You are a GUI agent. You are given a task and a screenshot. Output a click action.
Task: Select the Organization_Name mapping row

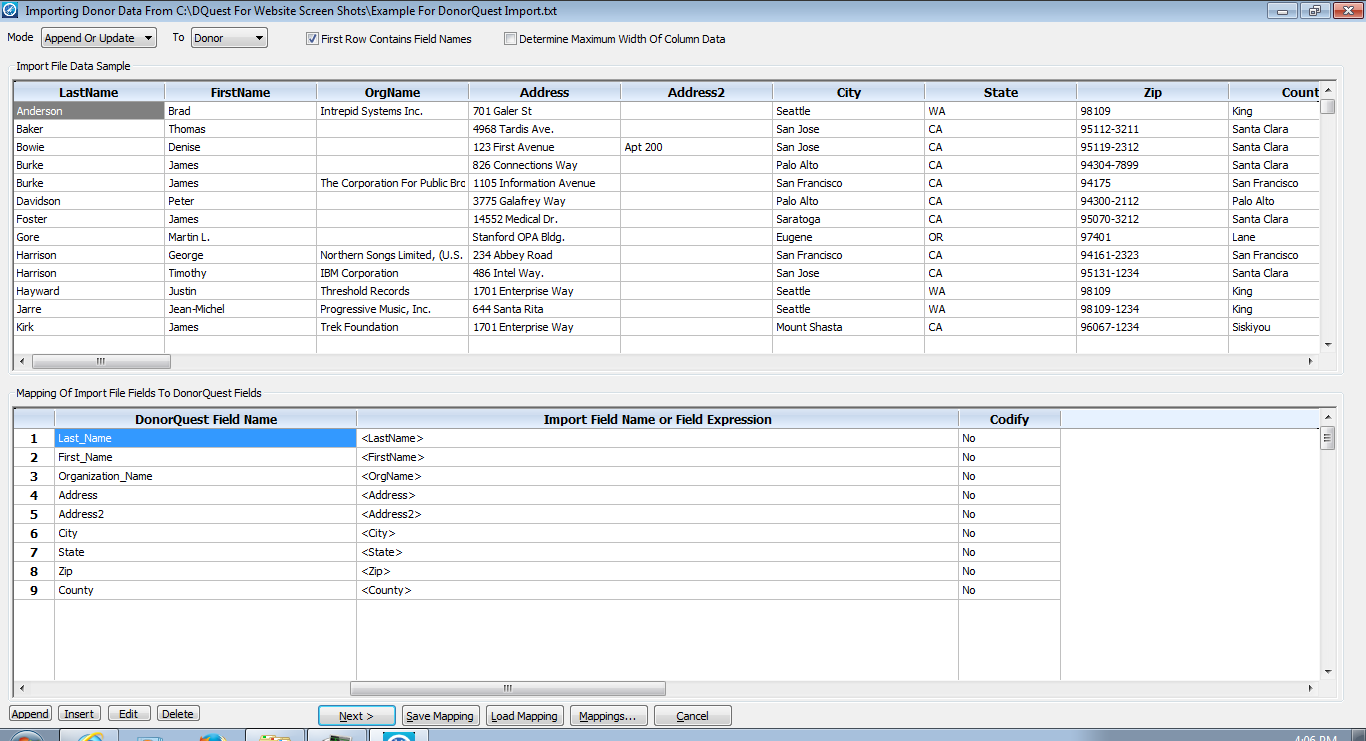point(537,476)
